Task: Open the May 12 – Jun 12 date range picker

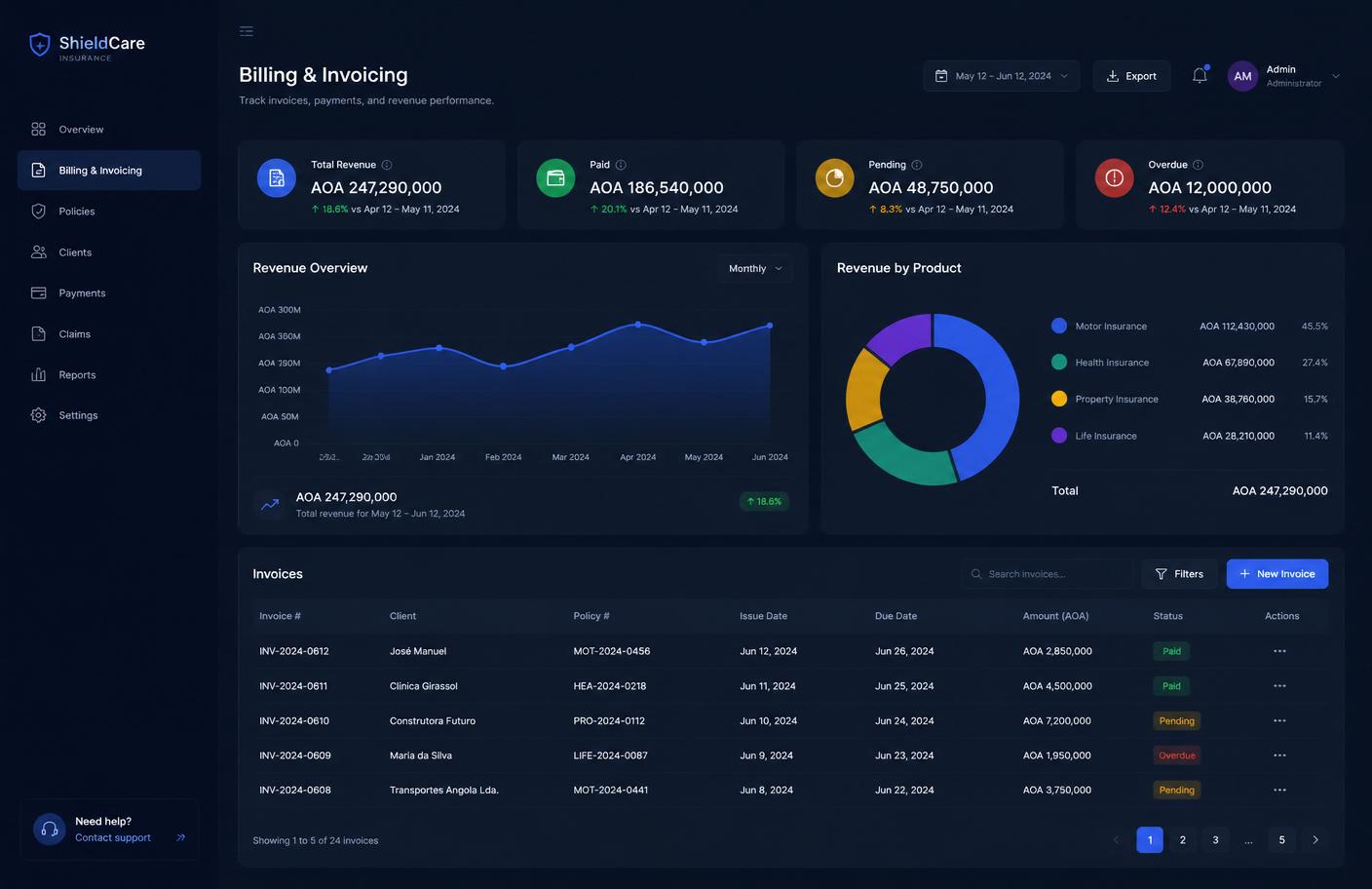Action: click(x=1002, y=76)
